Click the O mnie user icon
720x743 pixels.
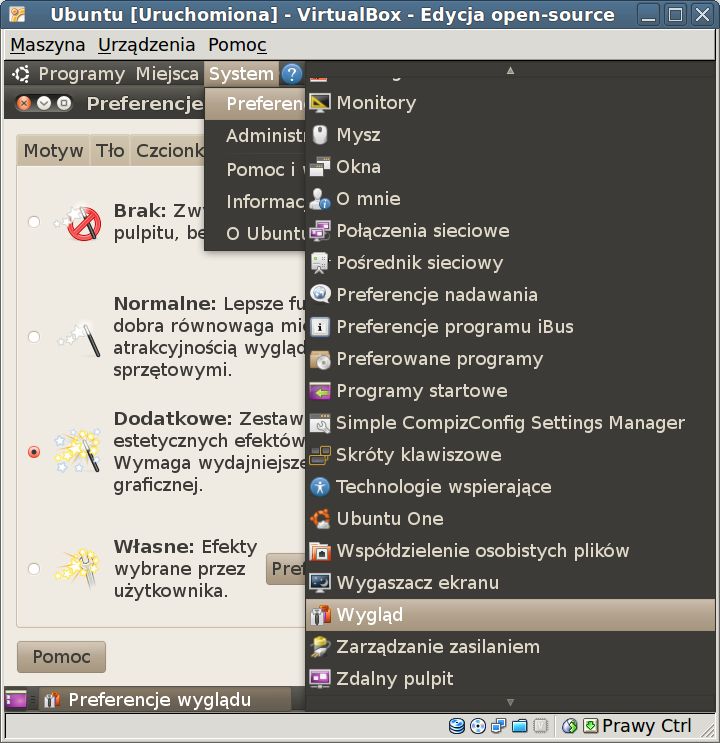coord(320,199)
